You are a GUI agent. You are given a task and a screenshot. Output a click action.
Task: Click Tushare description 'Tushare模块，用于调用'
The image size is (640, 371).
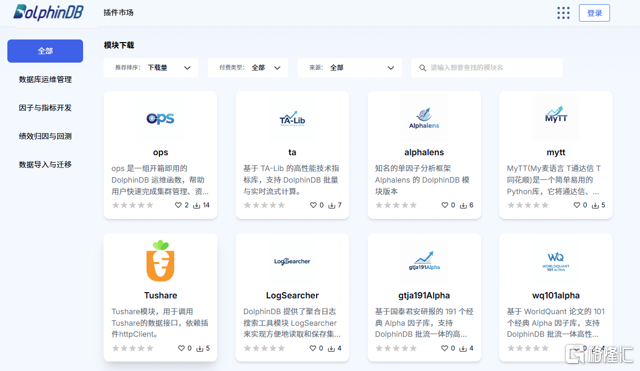(160, 323)
